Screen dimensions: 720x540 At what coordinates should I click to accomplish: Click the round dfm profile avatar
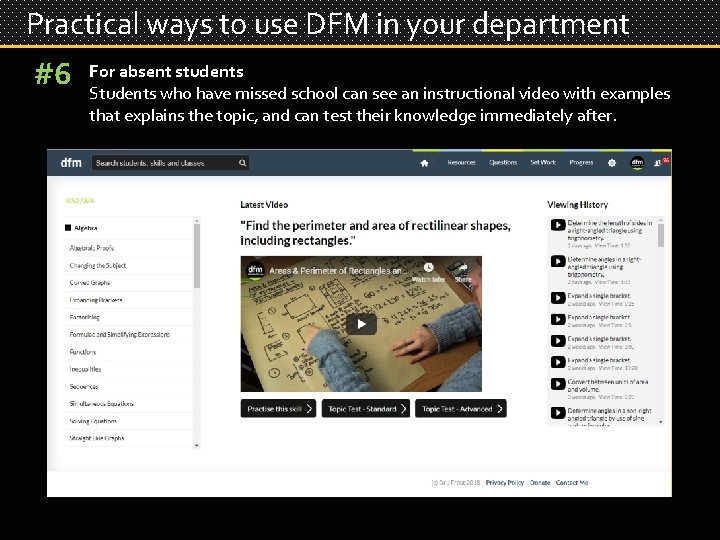coord(637,163)
